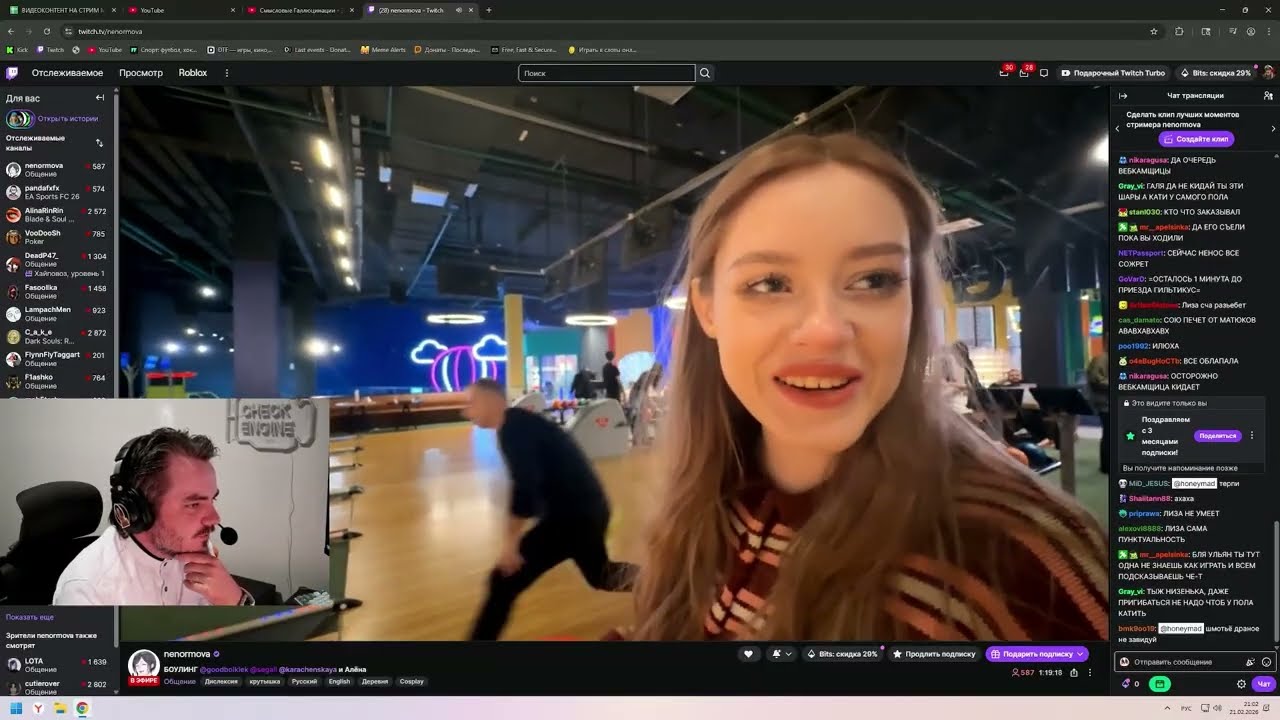1280x720 pixels.
Task: Open pandafxfx channel in sidebar
Action: pos(58,192)
